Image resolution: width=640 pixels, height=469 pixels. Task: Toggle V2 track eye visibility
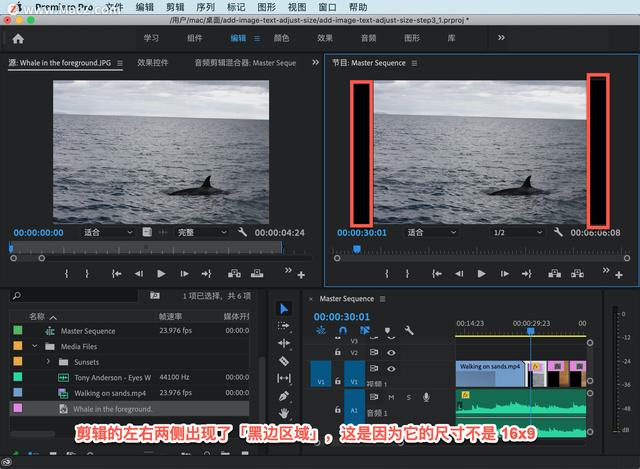(x=391, y=353)
